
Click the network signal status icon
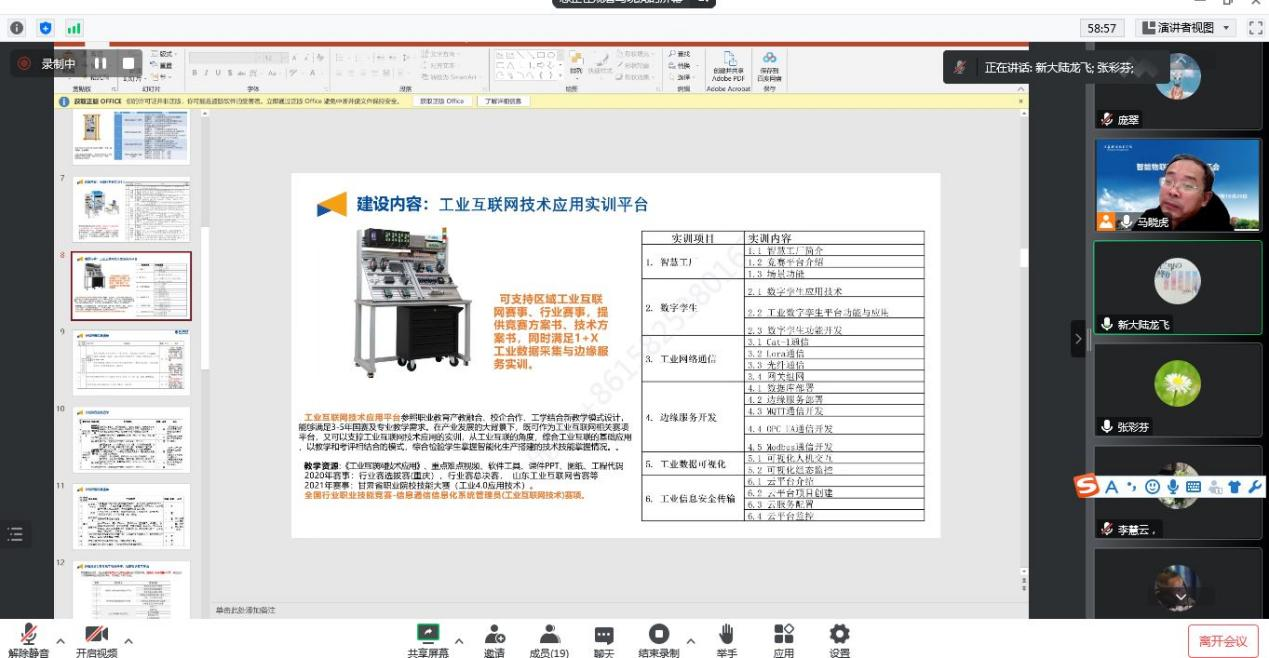click(74, 28)
